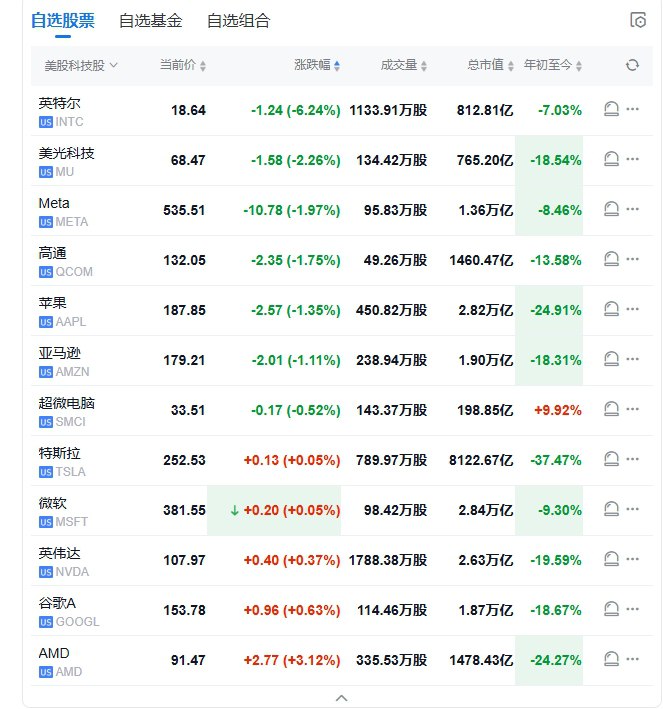Click 英特尔 price 18.64
Viewport: 663px width, 709px height.
coord(188,110)
